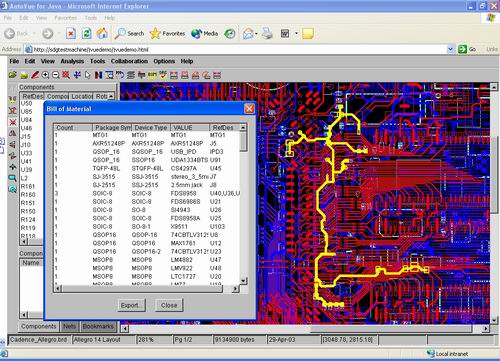Click the Export... button

[x=132, y=305]
